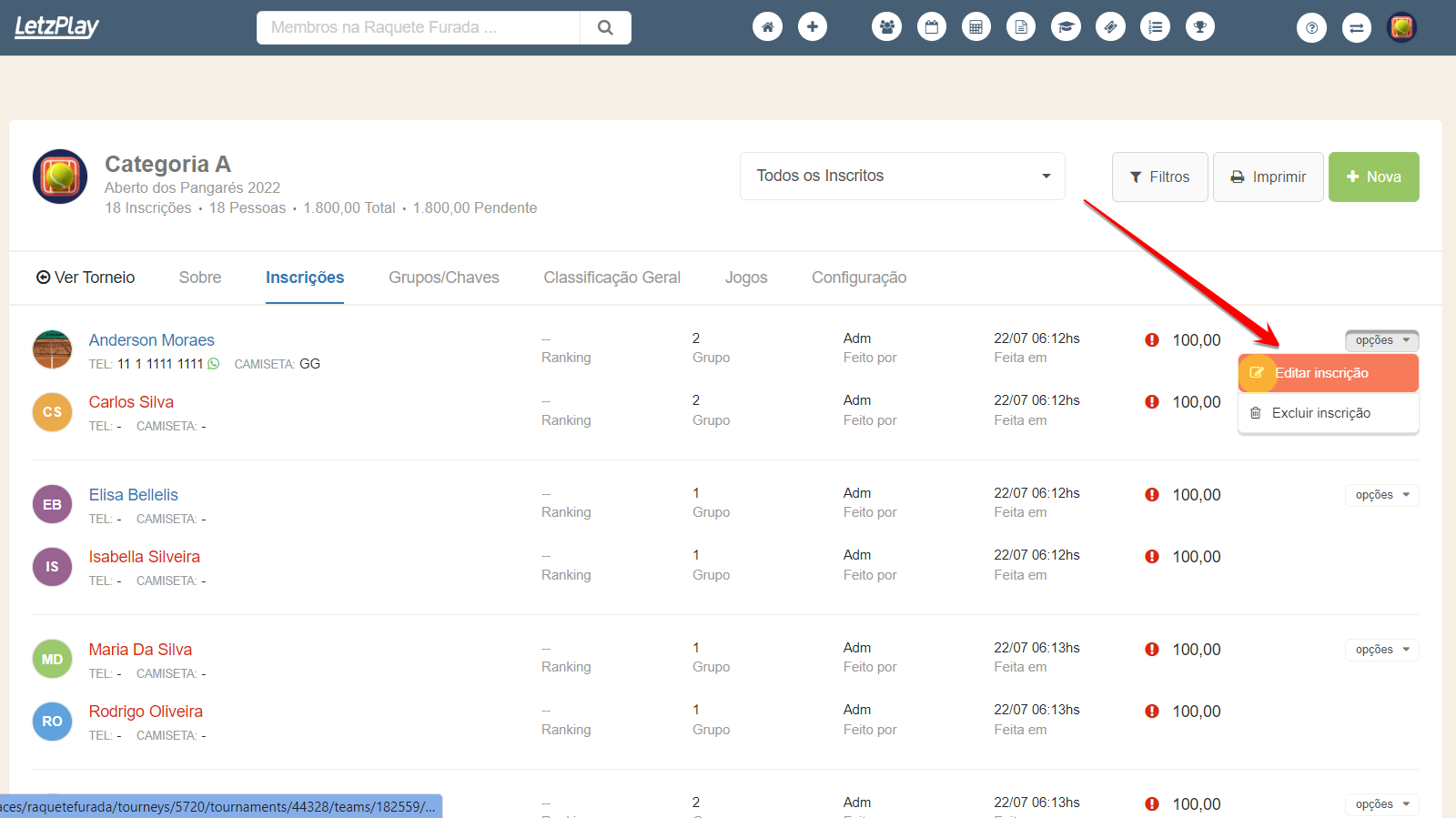
Task: Go to the home icon in navbar
Action: tap(767, 27)
